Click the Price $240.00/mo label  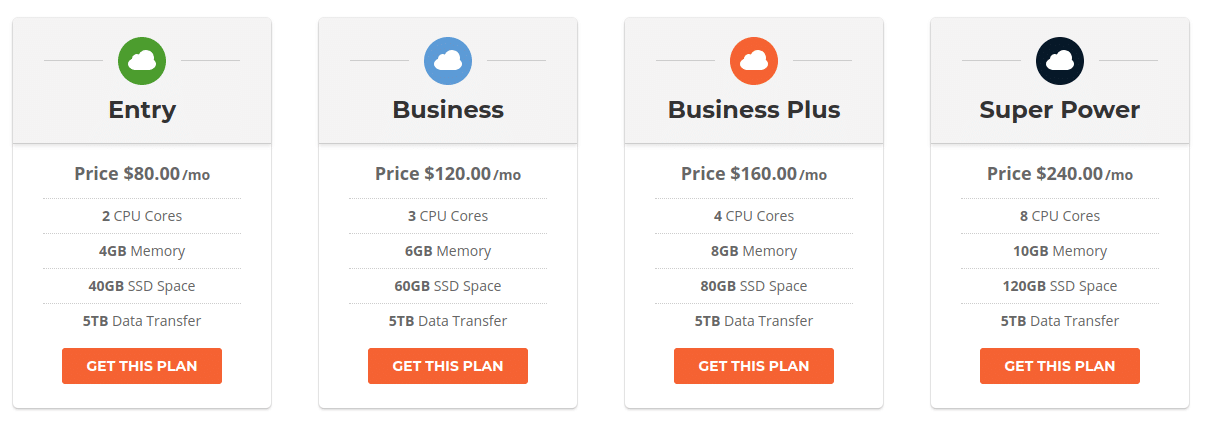click(1060, 174)
